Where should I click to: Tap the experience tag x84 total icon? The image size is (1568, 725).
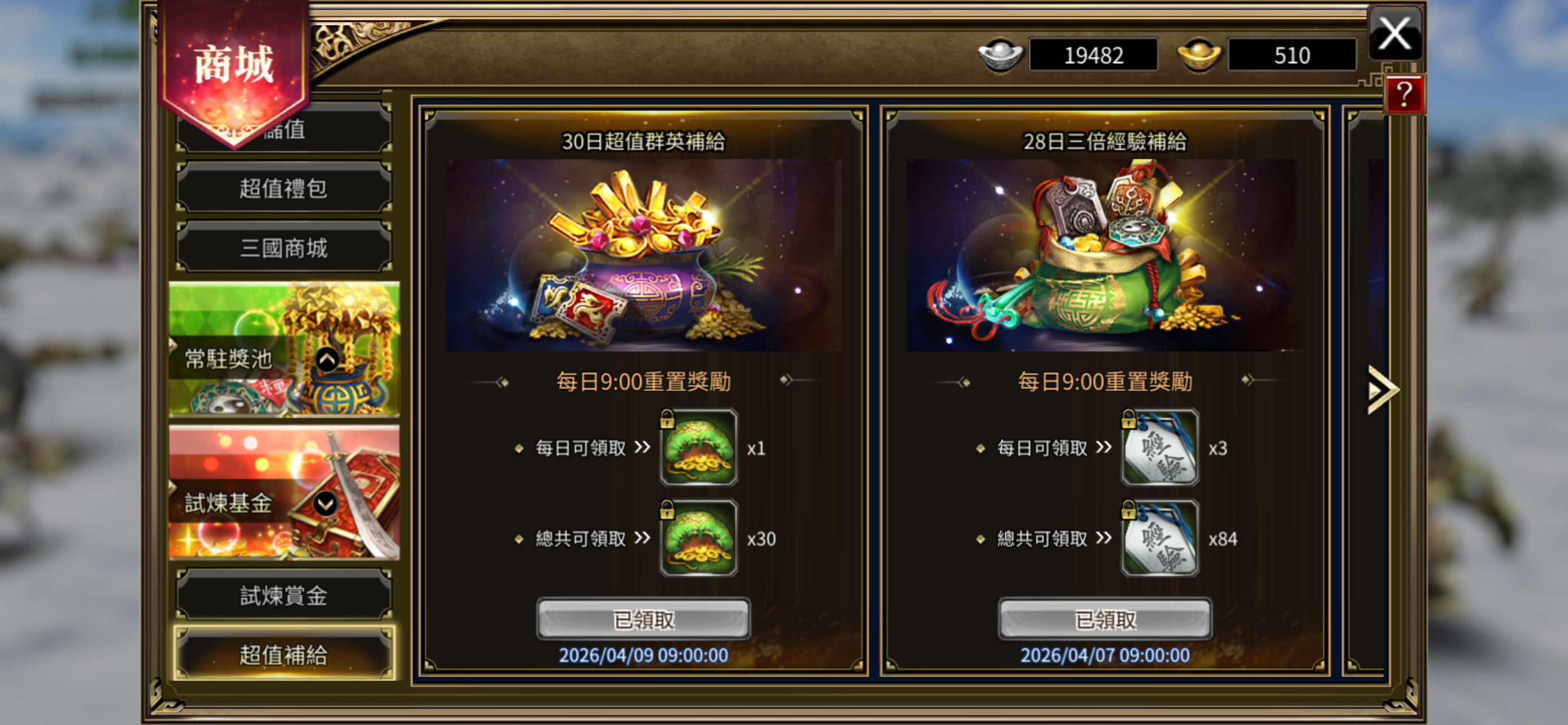(x=1160, y=538)
